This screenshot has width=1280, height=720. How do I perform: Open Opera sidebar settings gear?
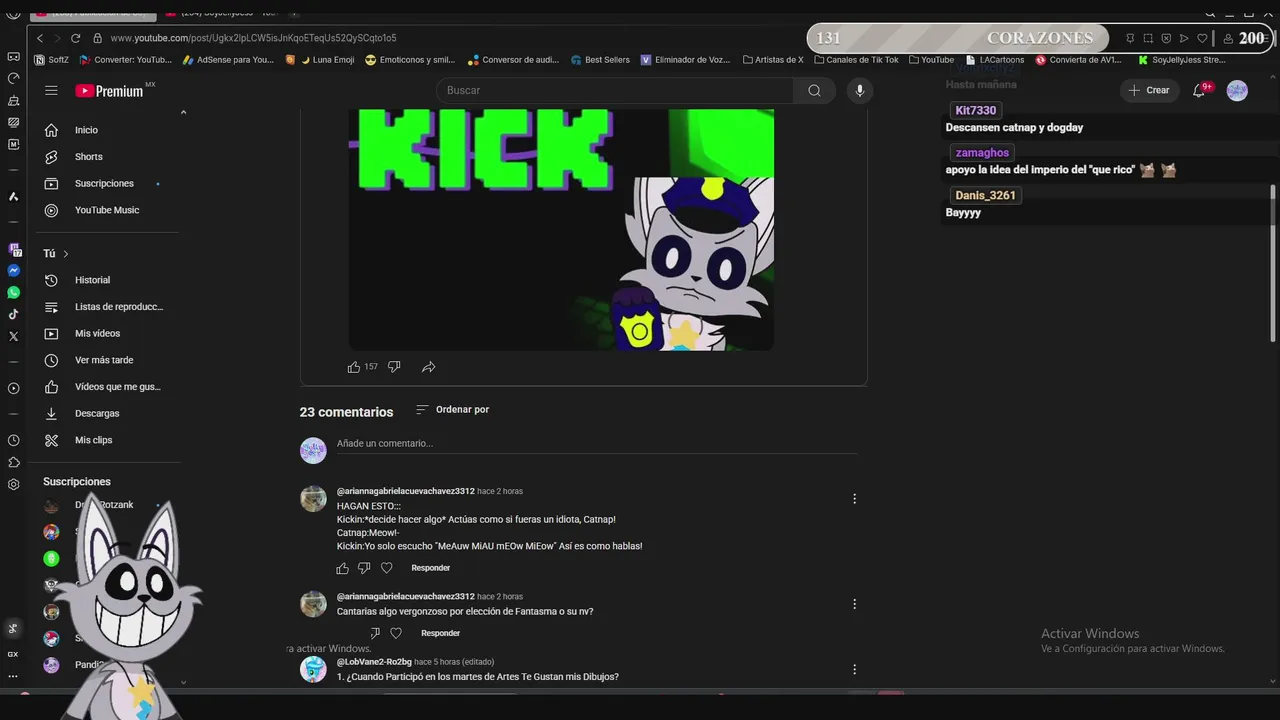[x=13, y=484]
